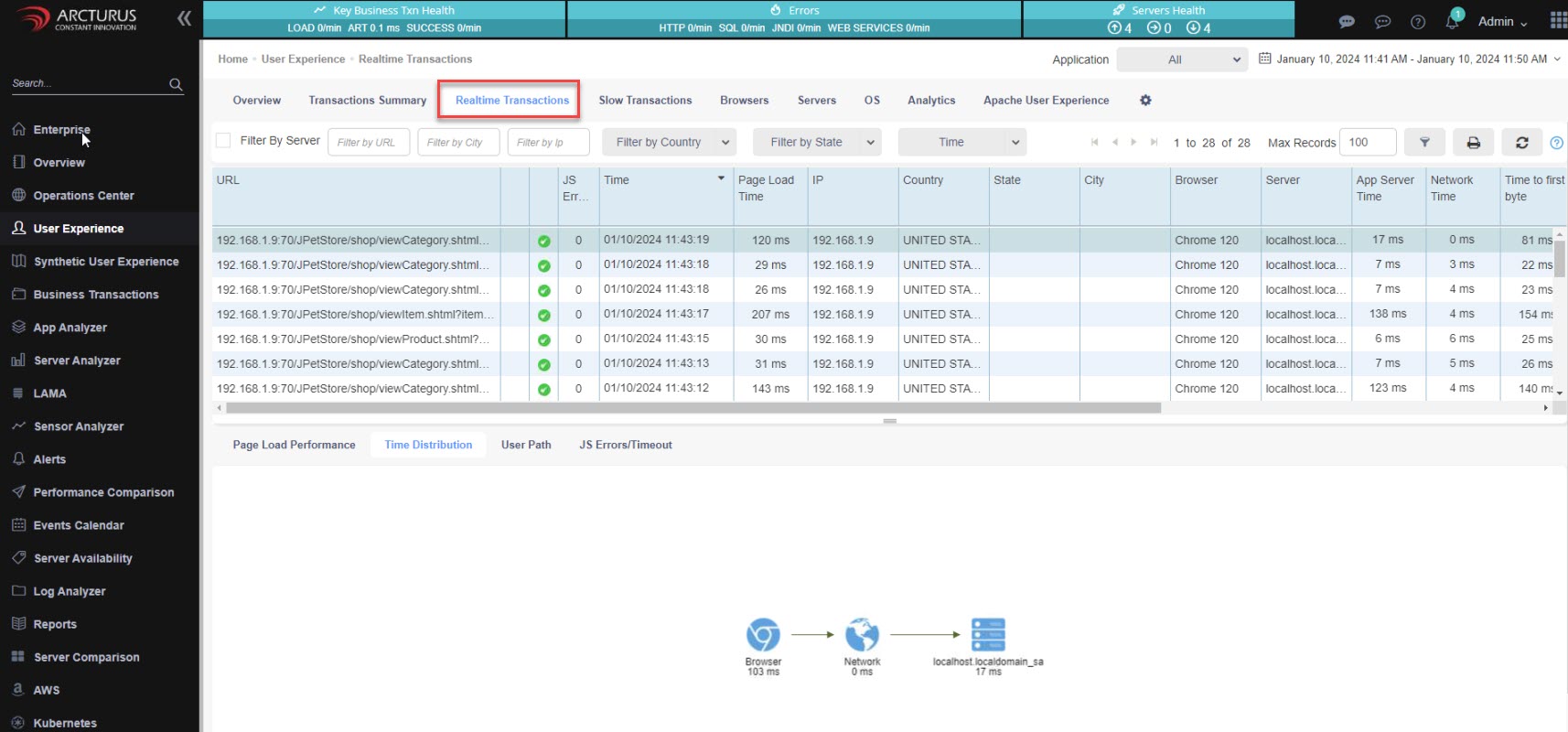Expand the date range picker chevron

[x=1557, y=59]
